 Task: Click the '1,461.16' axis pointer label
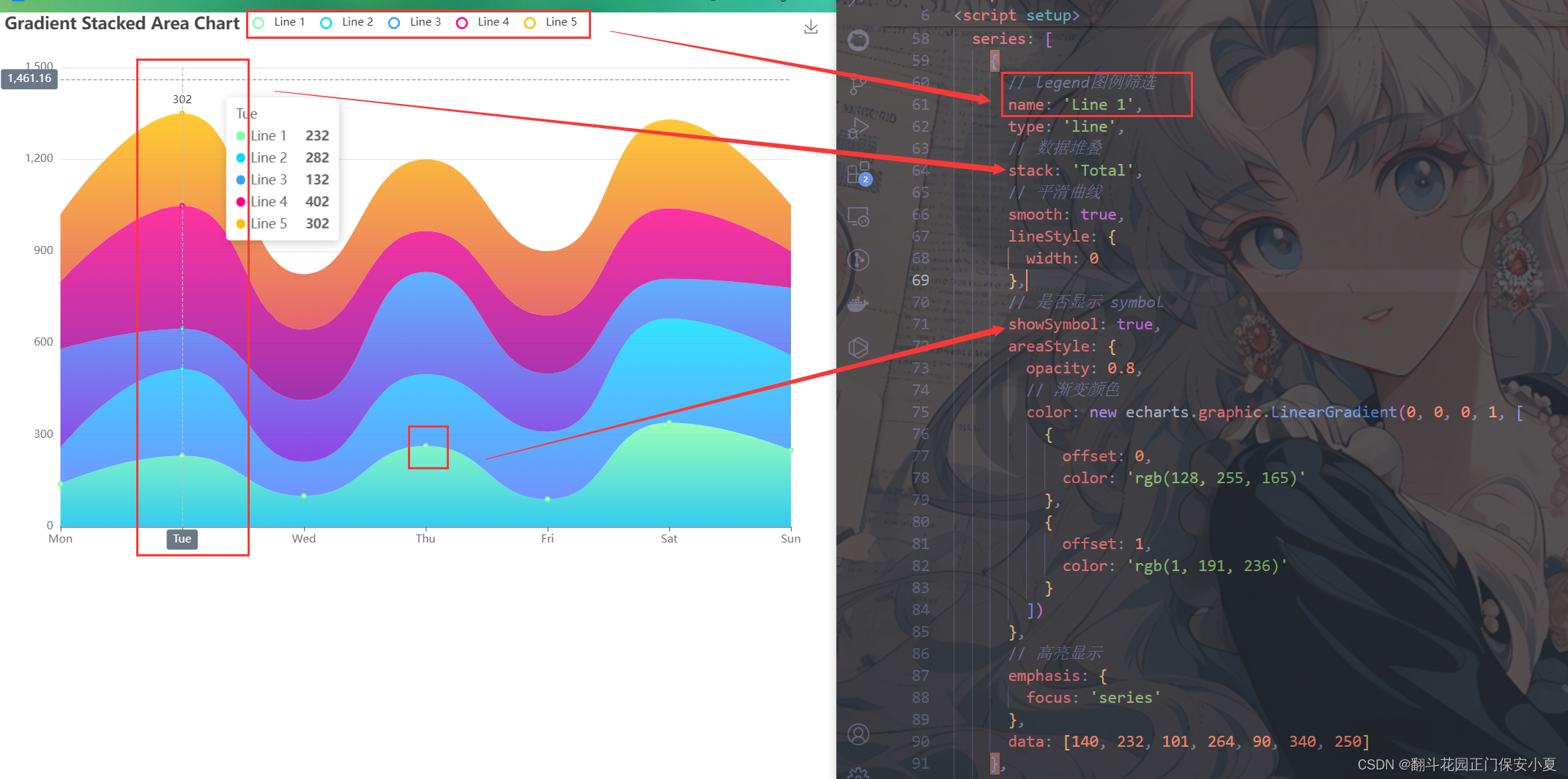pyautogui.click(x=29, y=78)
